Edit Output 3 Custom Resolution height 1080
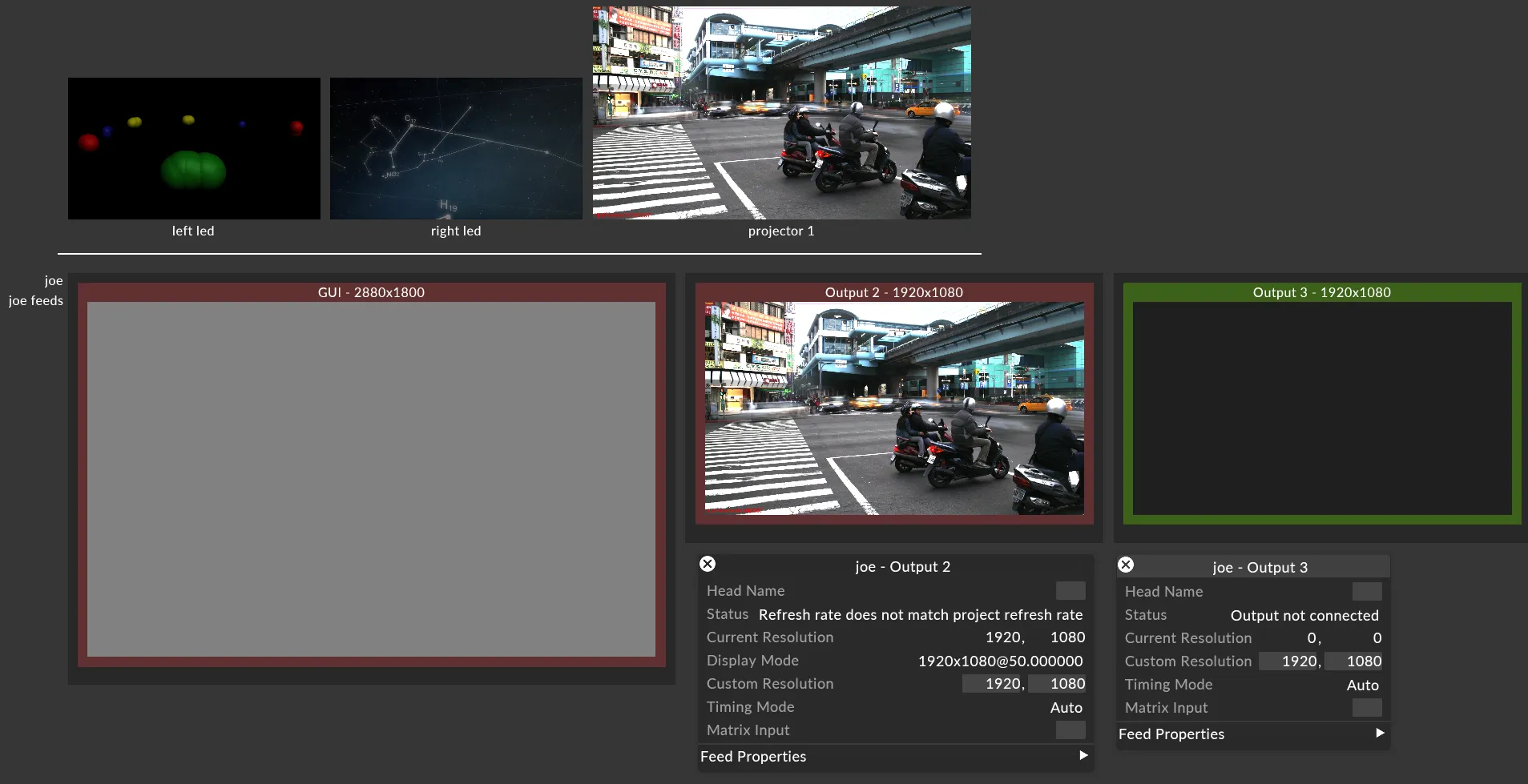1528x784 pixels. 1354,661
